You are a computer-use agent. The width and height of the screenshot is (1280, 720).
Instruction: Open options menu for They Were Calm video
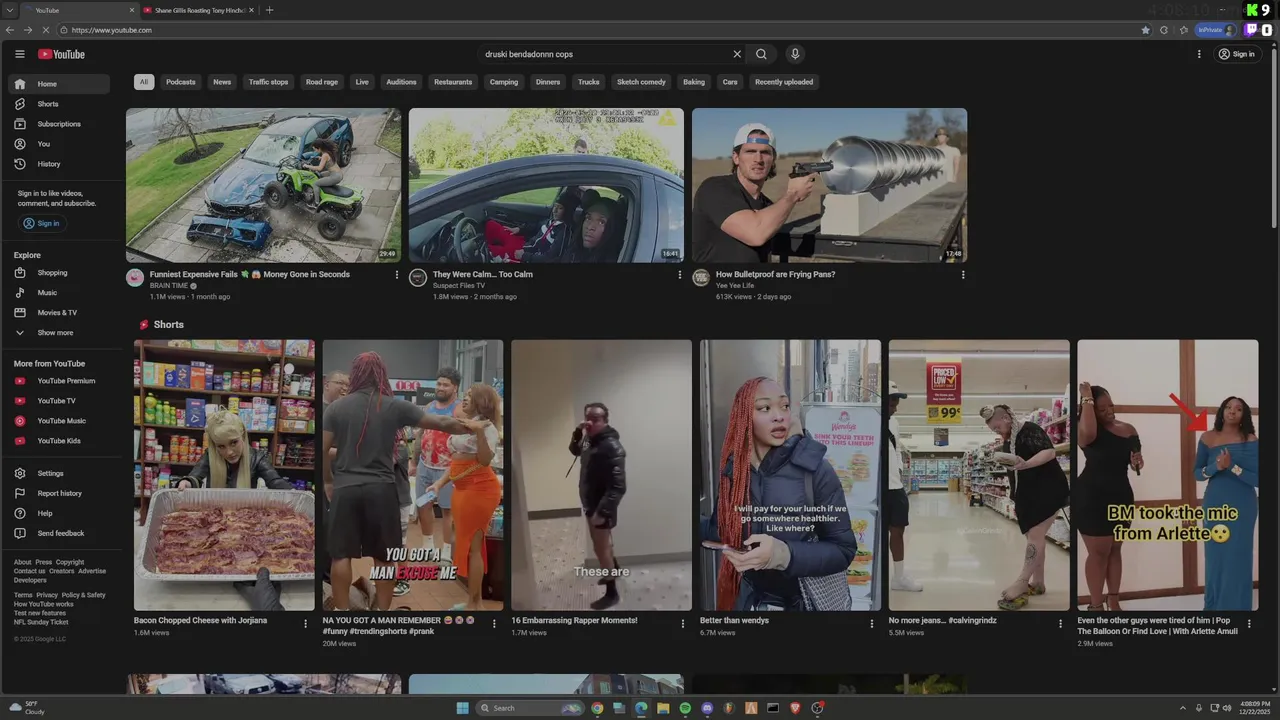pos(680,275)
